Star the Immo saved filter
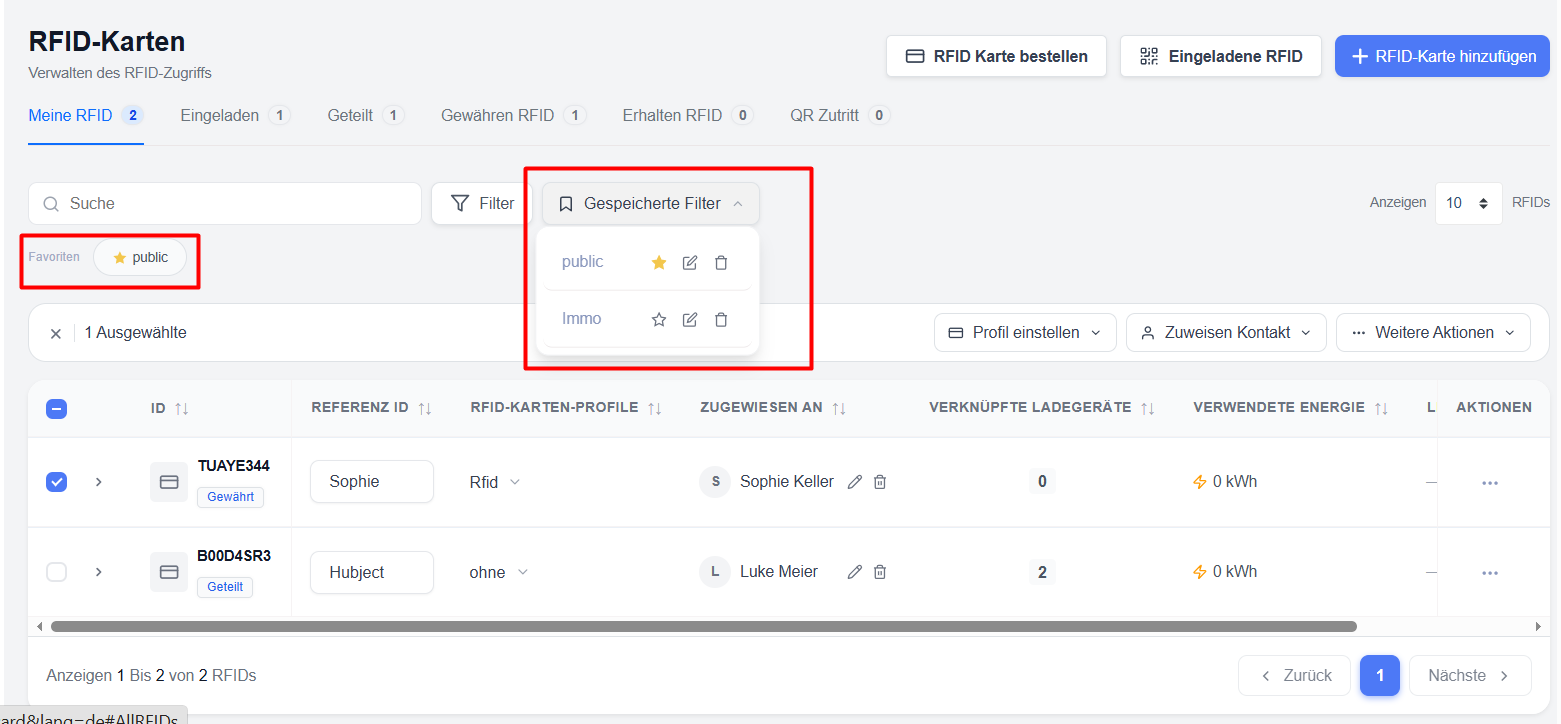Screen dimensions: 1561x724 (659, 319)
